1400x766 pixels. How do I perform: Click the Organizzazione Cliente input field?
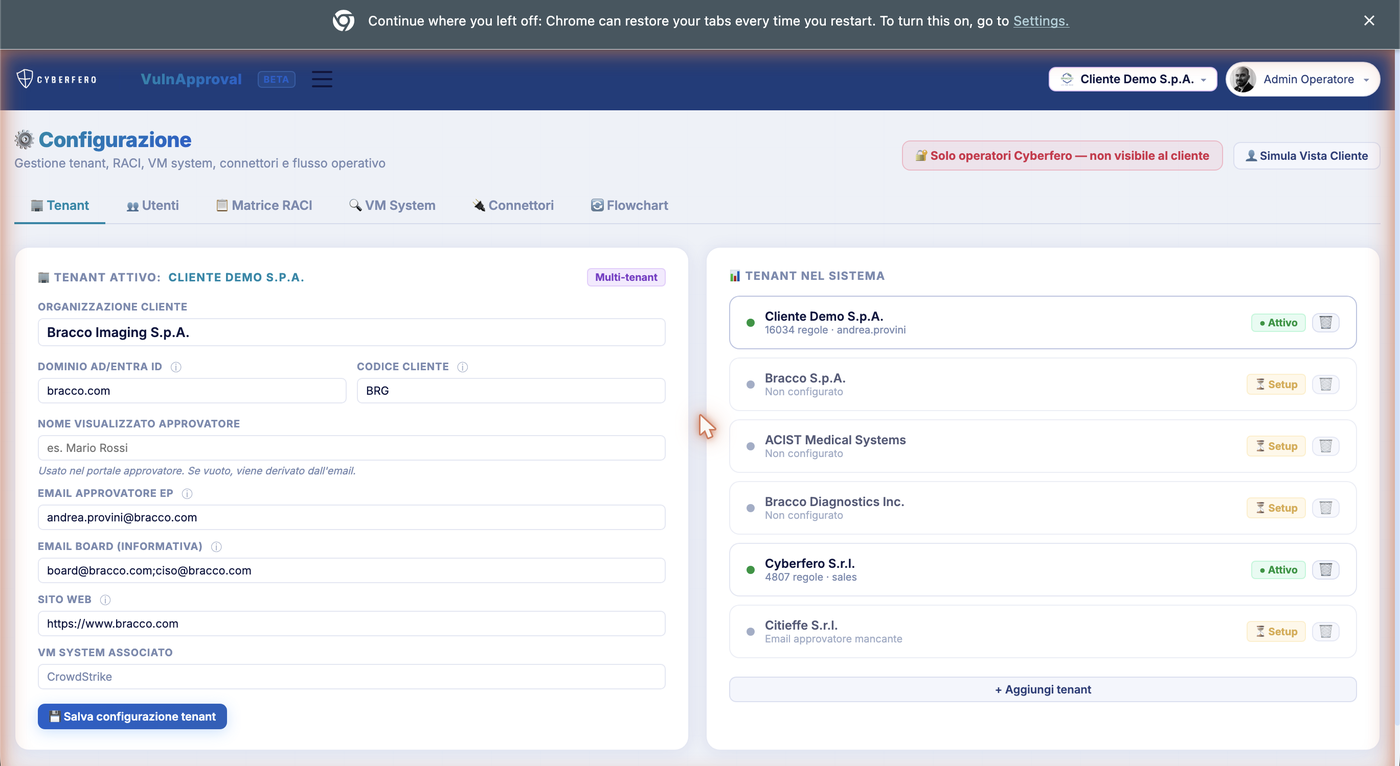tap(351, 332)
